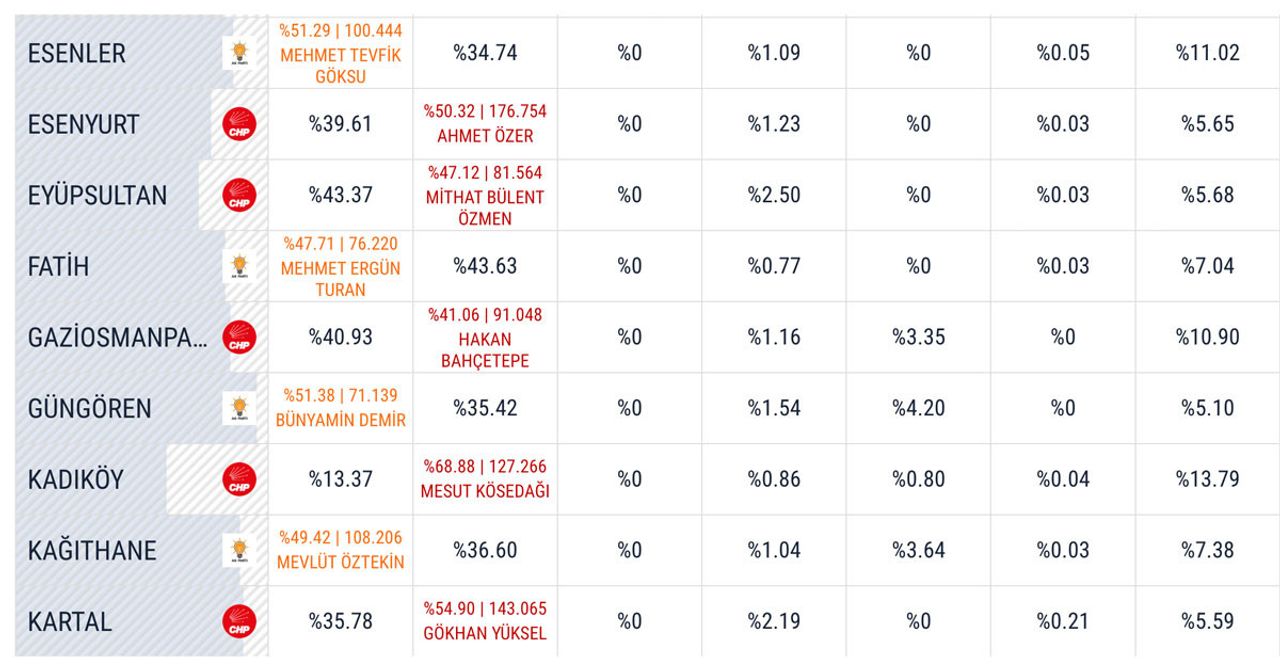
Task: Click the CHP logo in Gaziosmanpaşa row
Action: (x=239, y=337)
